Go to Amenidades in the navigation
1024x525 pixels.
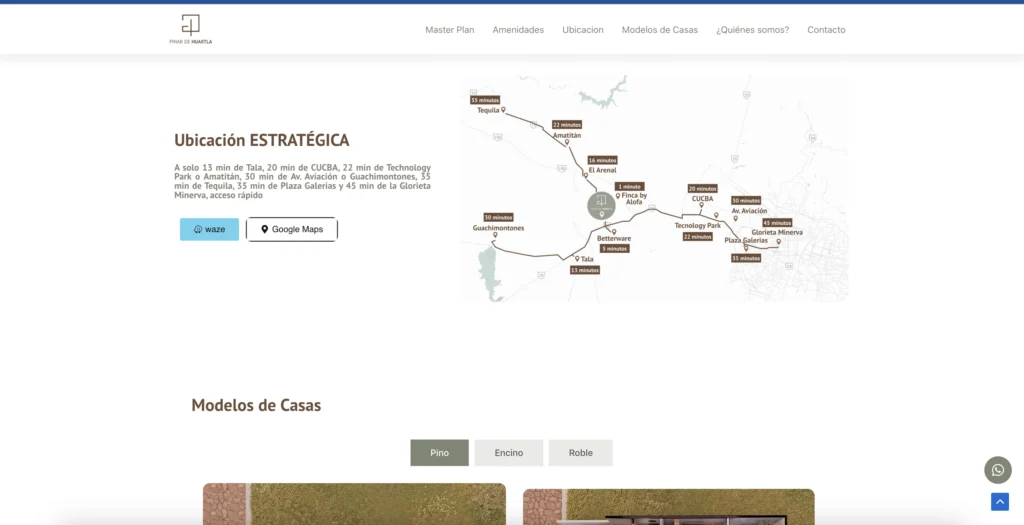tap(518, 30)
